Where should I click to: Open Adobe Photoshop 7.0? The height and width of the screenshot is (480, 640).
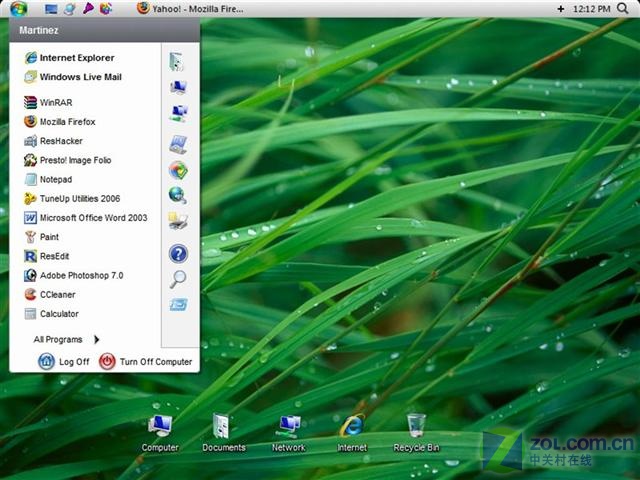[73, 275]
